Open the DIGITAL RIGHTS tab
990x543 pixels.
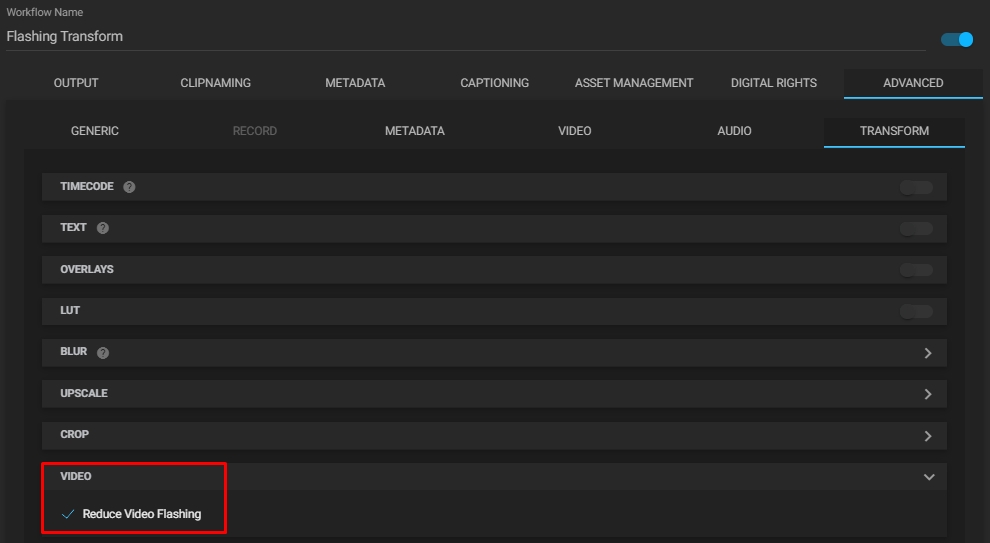tap(773, 83)
